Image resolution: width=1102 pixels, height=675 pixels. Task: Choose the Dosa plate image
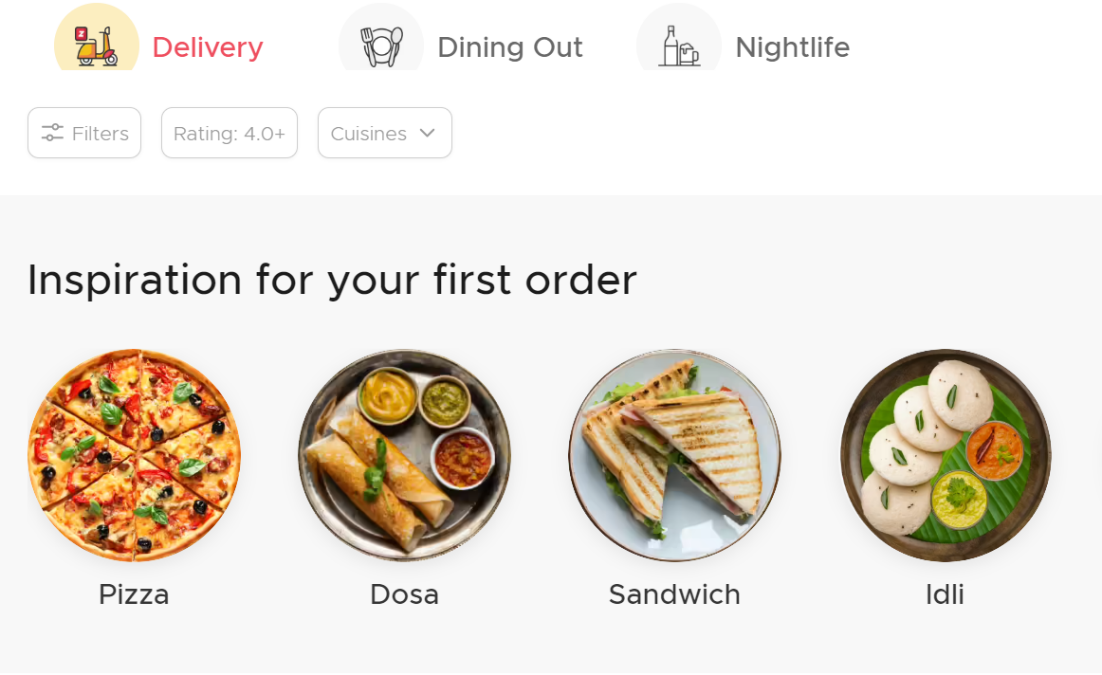[x=404, y=455]
